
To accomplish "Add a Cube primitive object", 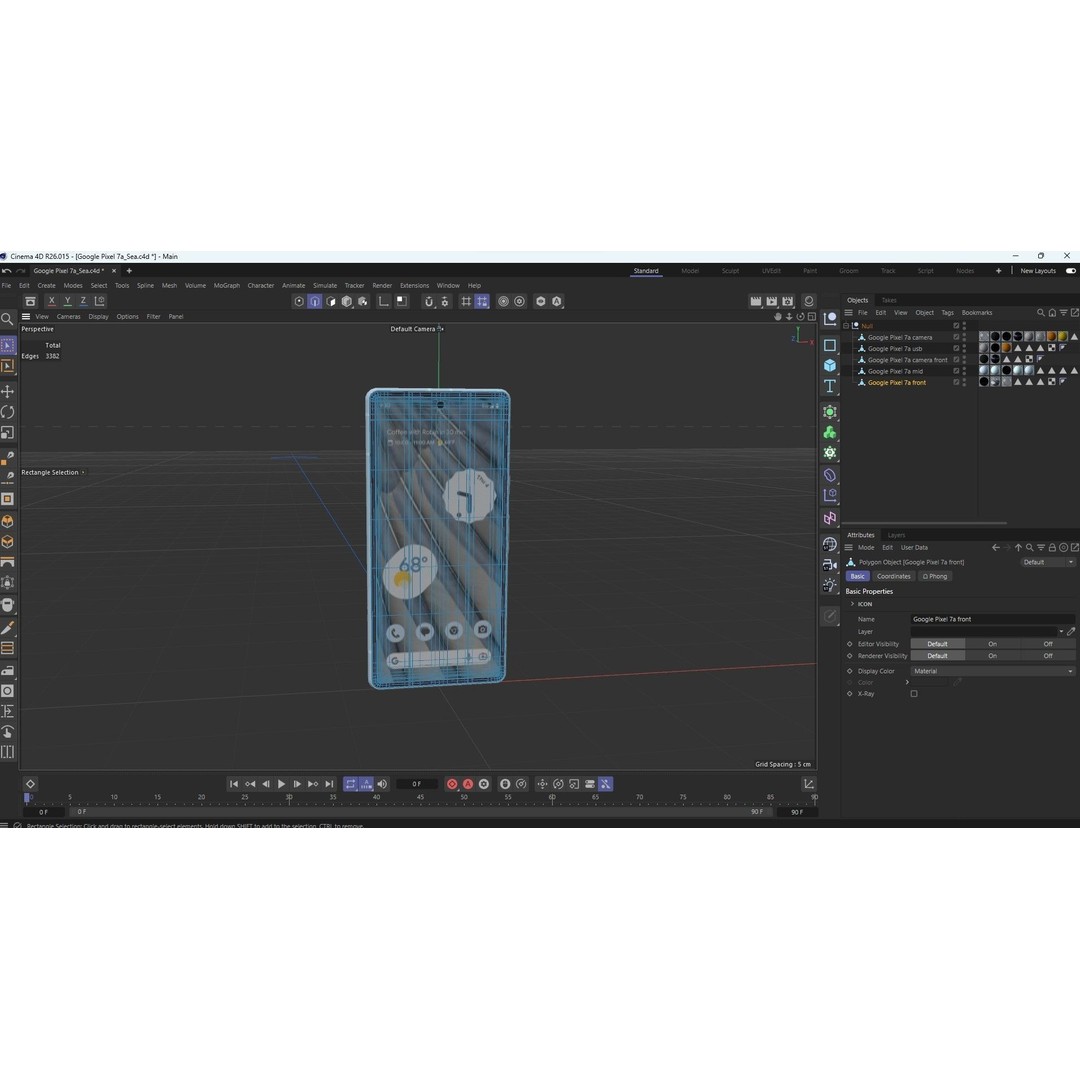I will (830, 365).
